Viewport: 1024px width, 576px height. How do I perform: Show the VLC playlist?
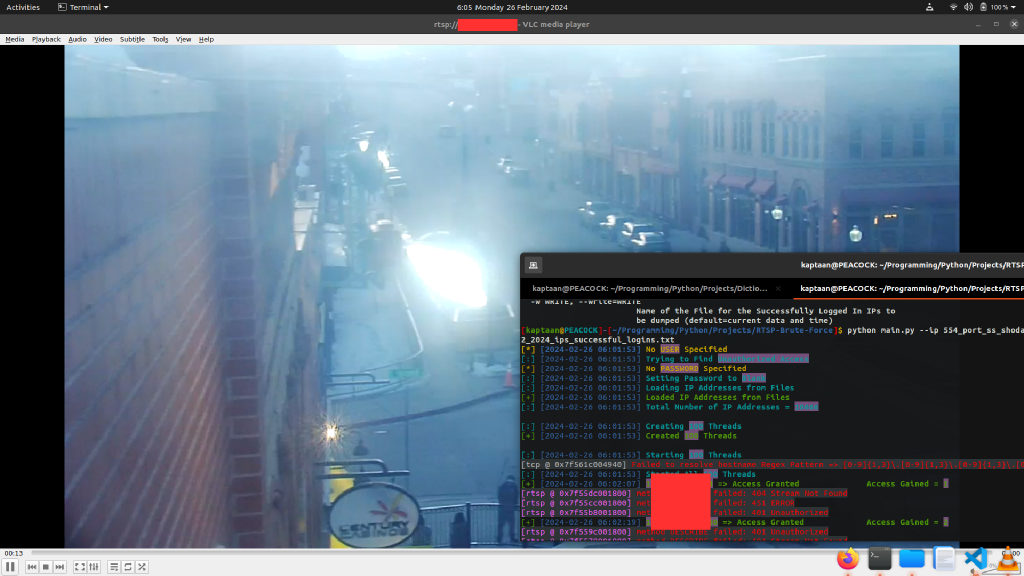point(113,566)
